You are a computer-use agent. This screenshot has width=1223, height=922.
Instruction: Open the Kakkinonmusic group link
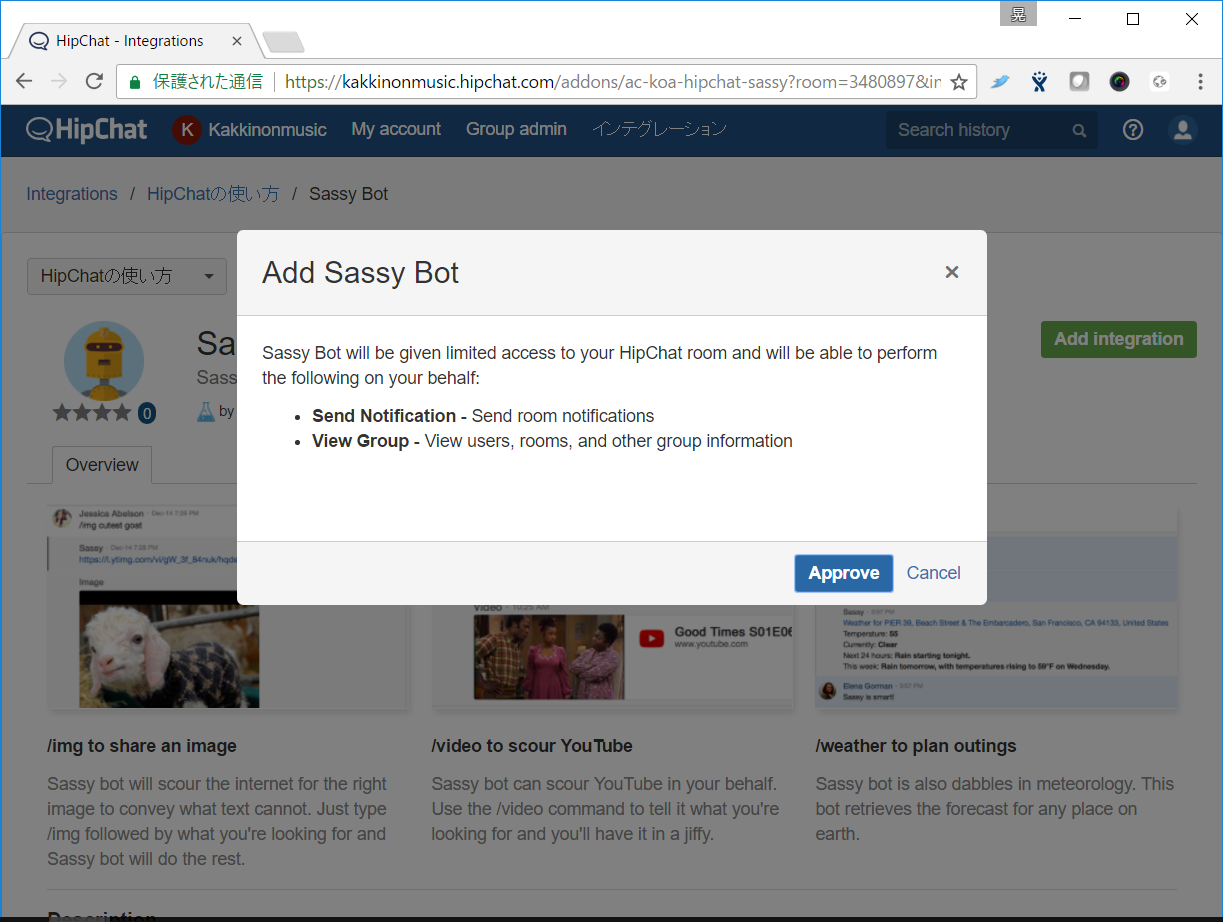tap(250, 130)
